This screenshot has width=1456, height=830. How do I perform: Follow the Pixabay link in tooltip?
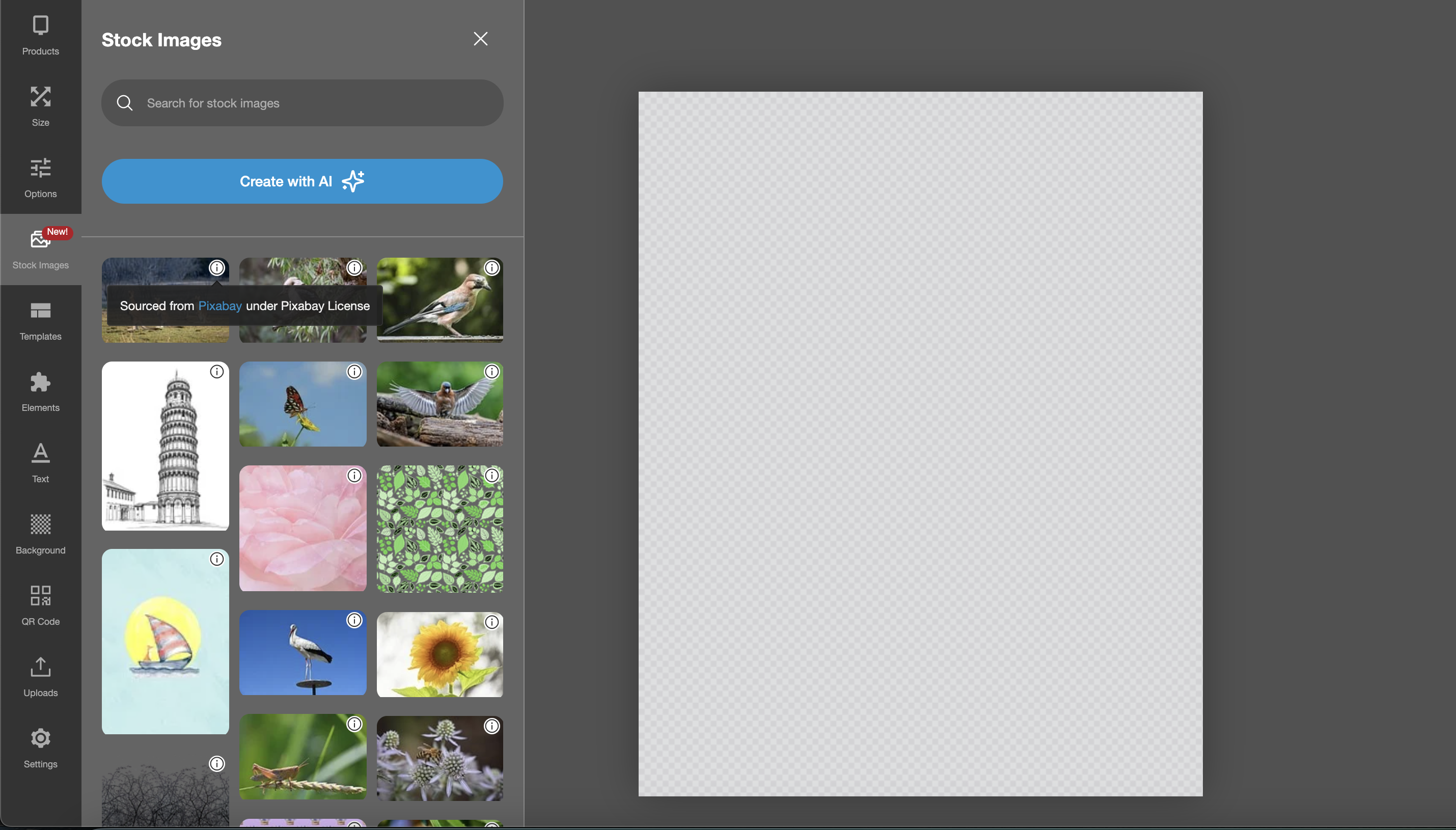click(219, 306)
